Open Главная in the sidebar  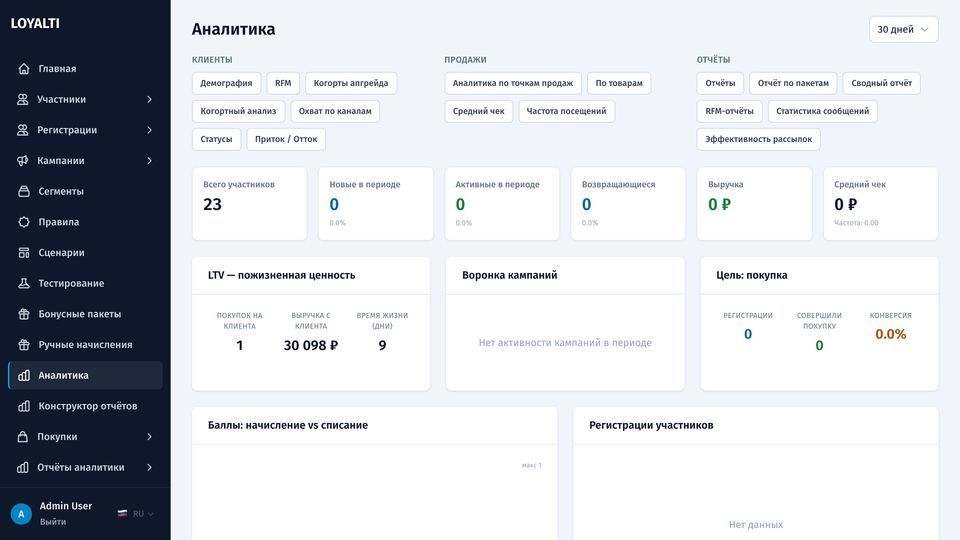pos(85,69)
